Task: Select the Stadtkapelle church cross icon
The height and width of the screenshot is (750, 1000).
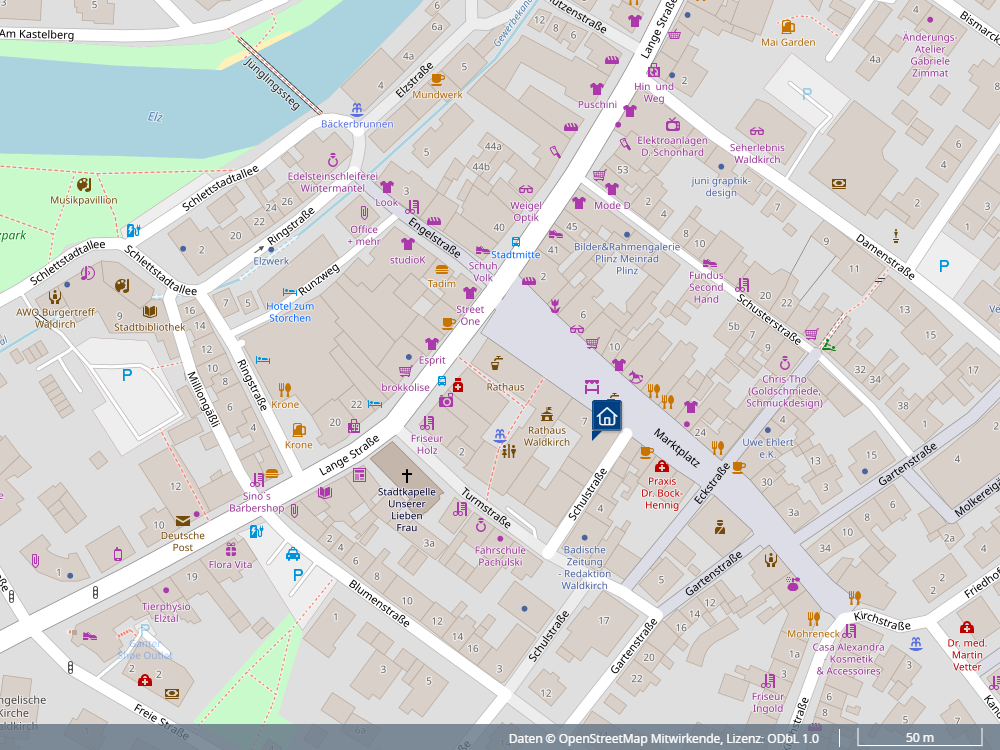Action: coord(407,475)
